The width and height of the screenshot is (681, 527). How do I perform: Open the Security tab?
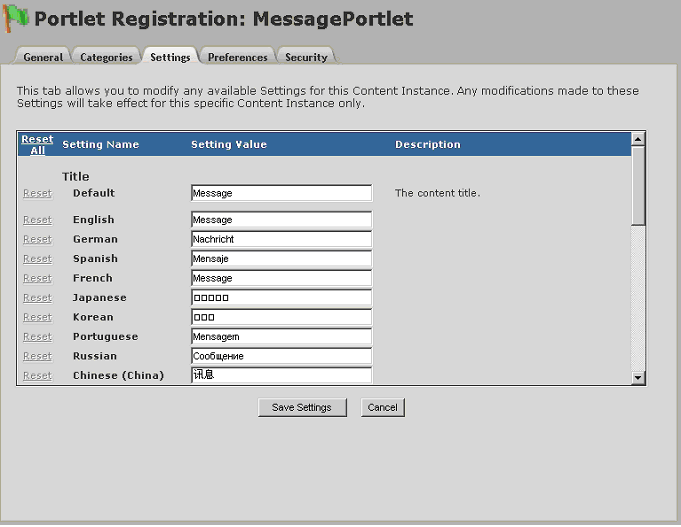(x=306, y=57)
